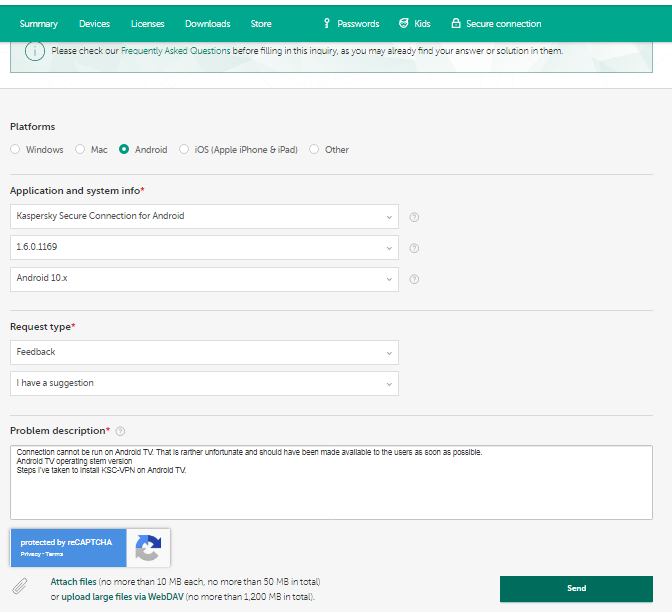Click the Secure connection lock icon

click(x=456, y=23)
